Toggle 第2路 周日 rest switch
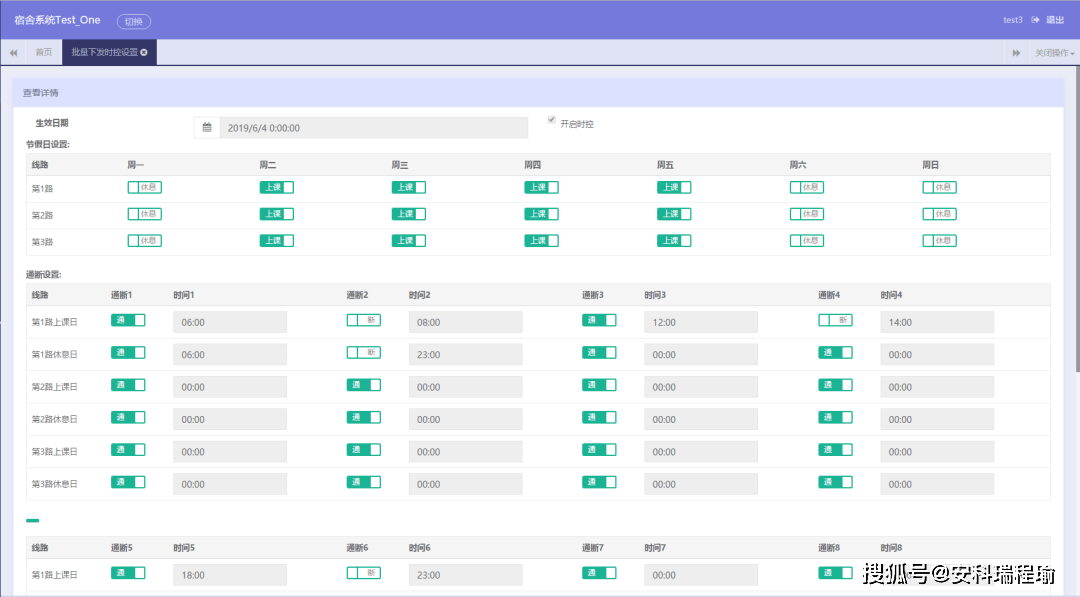 (939, 214)
